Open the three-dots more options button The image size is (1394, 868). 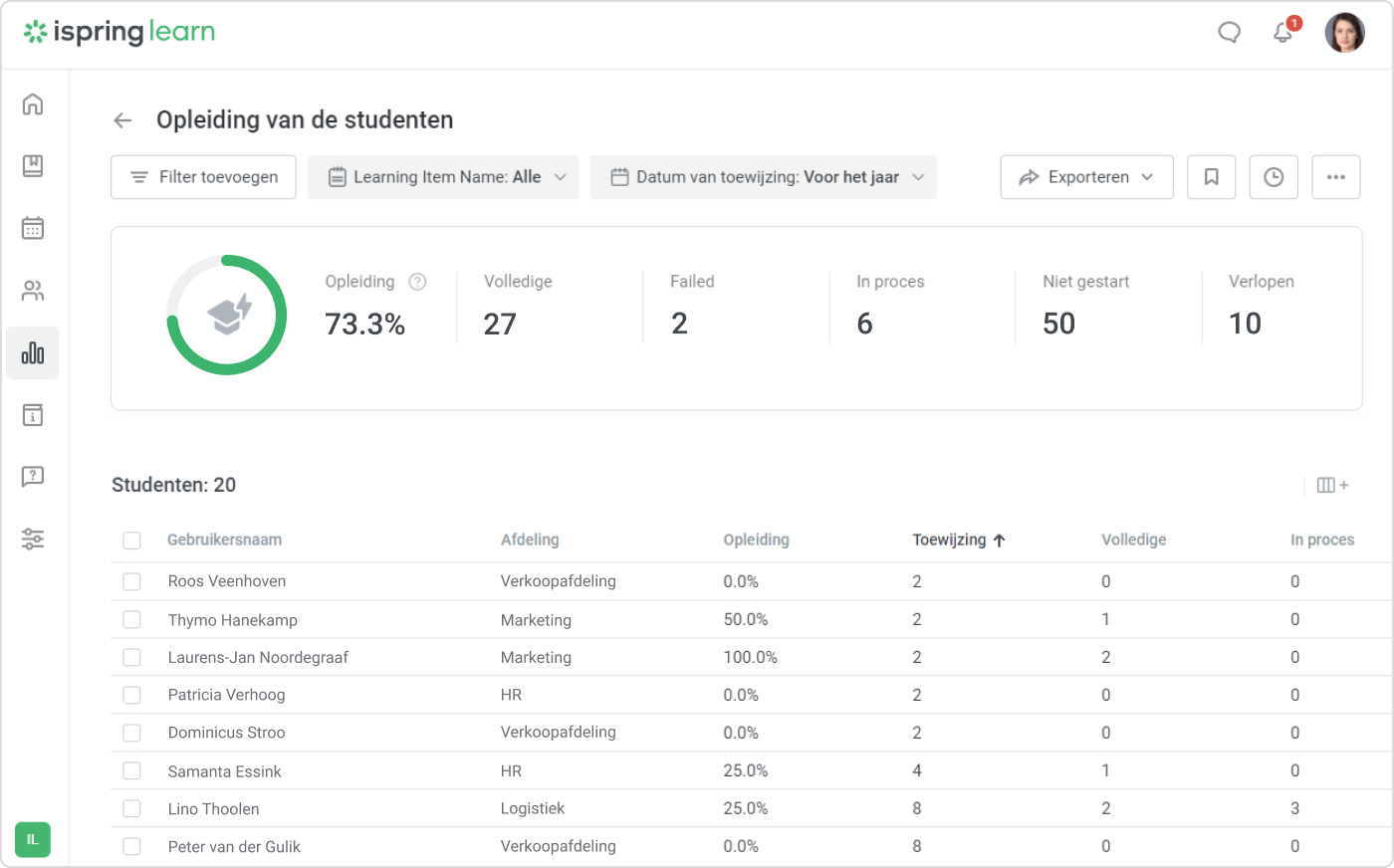pos(1336,177)
